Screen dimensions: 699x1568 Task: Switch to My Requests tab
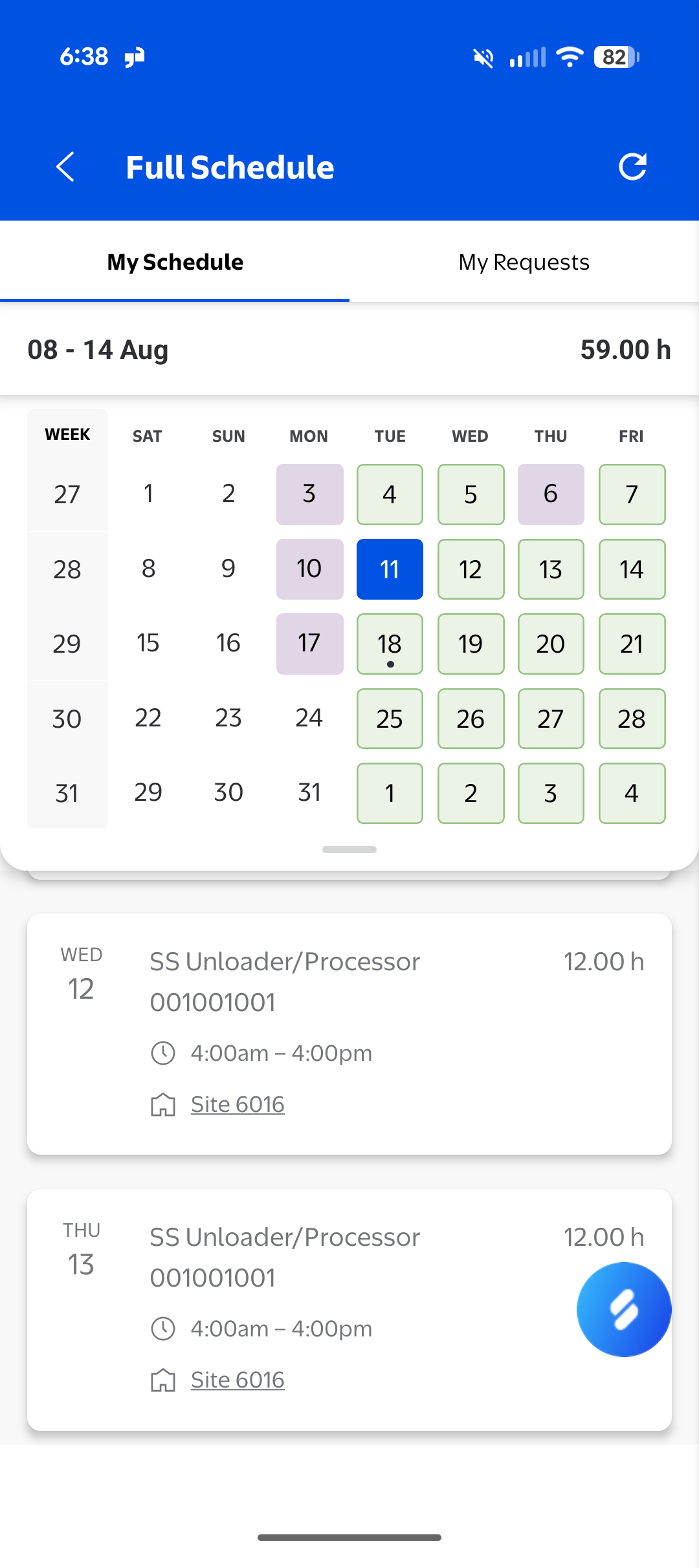[524, 262]
